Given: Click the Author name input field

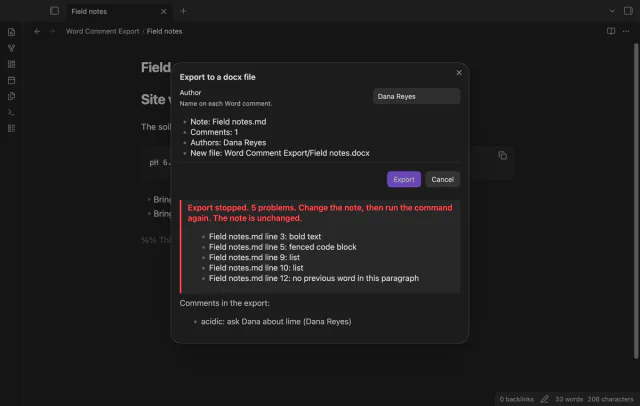Looking at the screenshot, I should [416, 96].
